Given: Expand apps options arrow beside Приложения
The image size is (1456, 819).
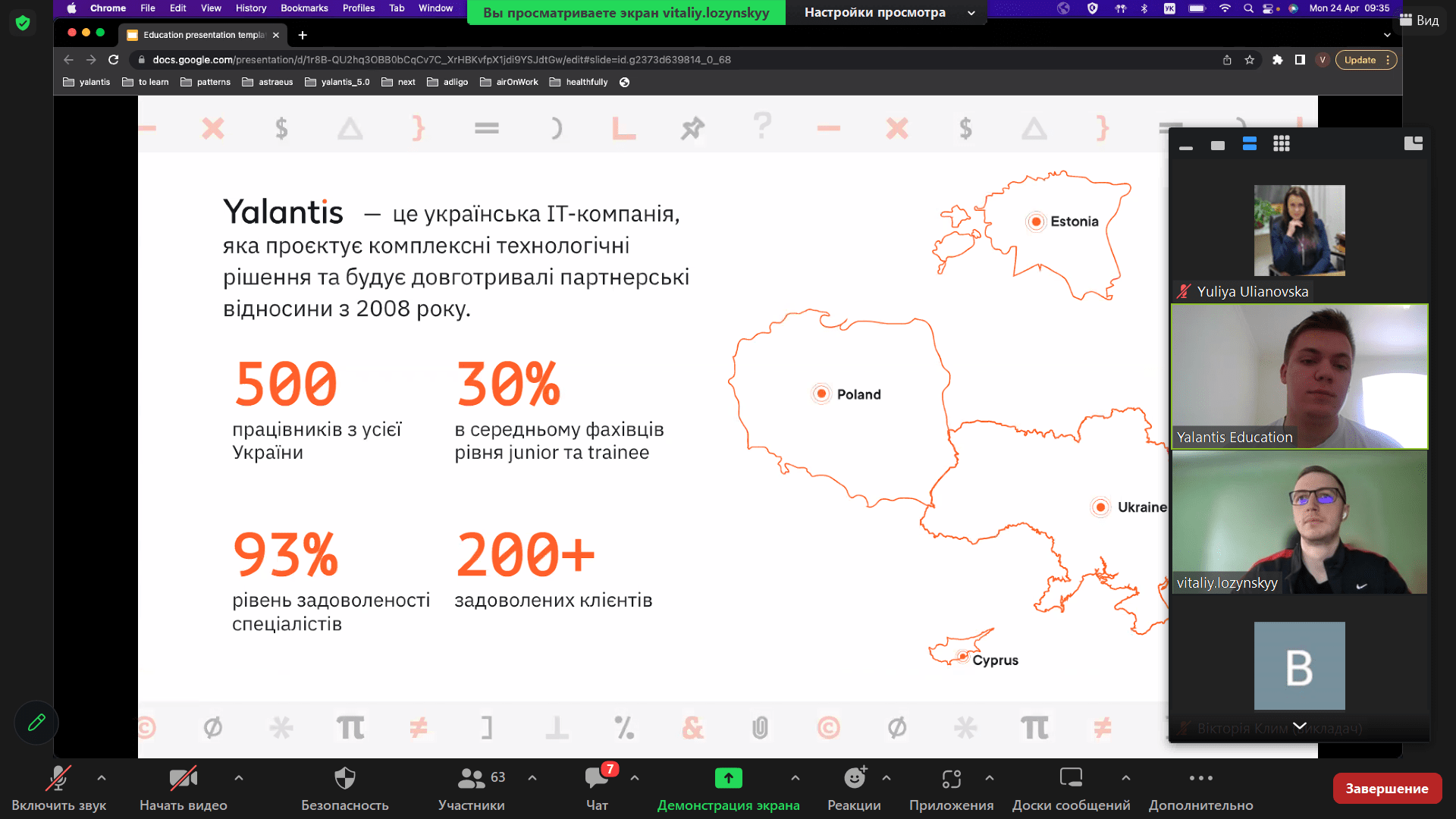Looking at the screenshot, I should click(x=990, y=777).
